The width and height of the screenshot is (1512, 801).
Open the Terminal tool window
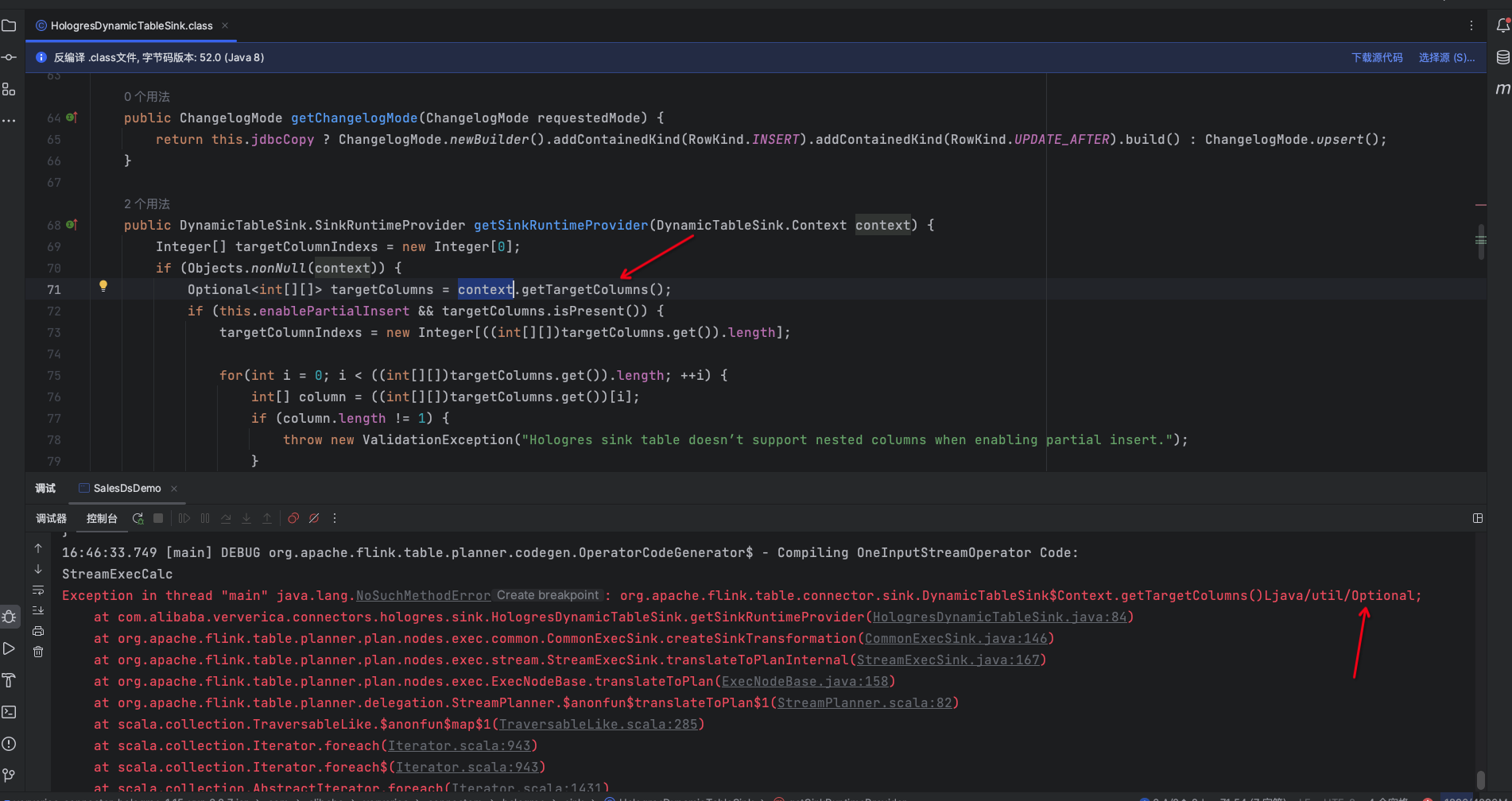9,712
